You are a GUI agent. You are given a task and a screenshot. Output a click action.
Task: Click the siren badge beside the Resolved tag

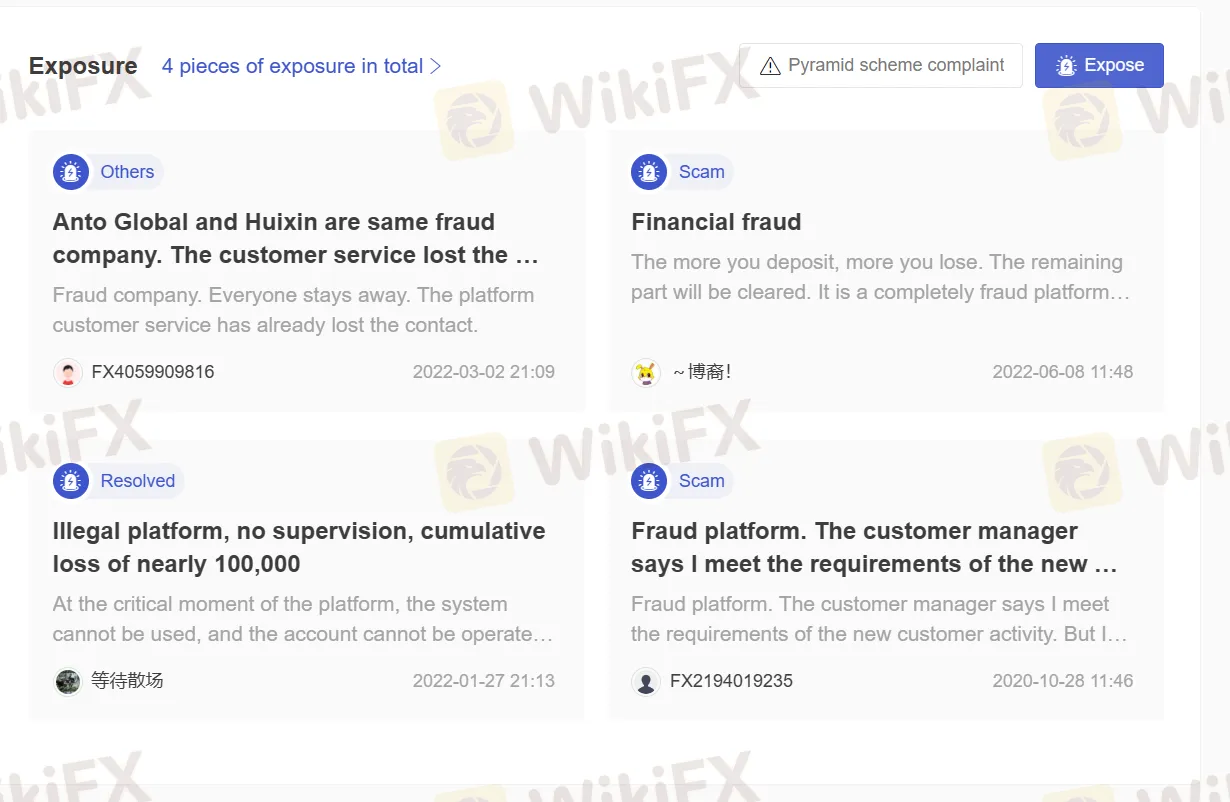(70, 480)
